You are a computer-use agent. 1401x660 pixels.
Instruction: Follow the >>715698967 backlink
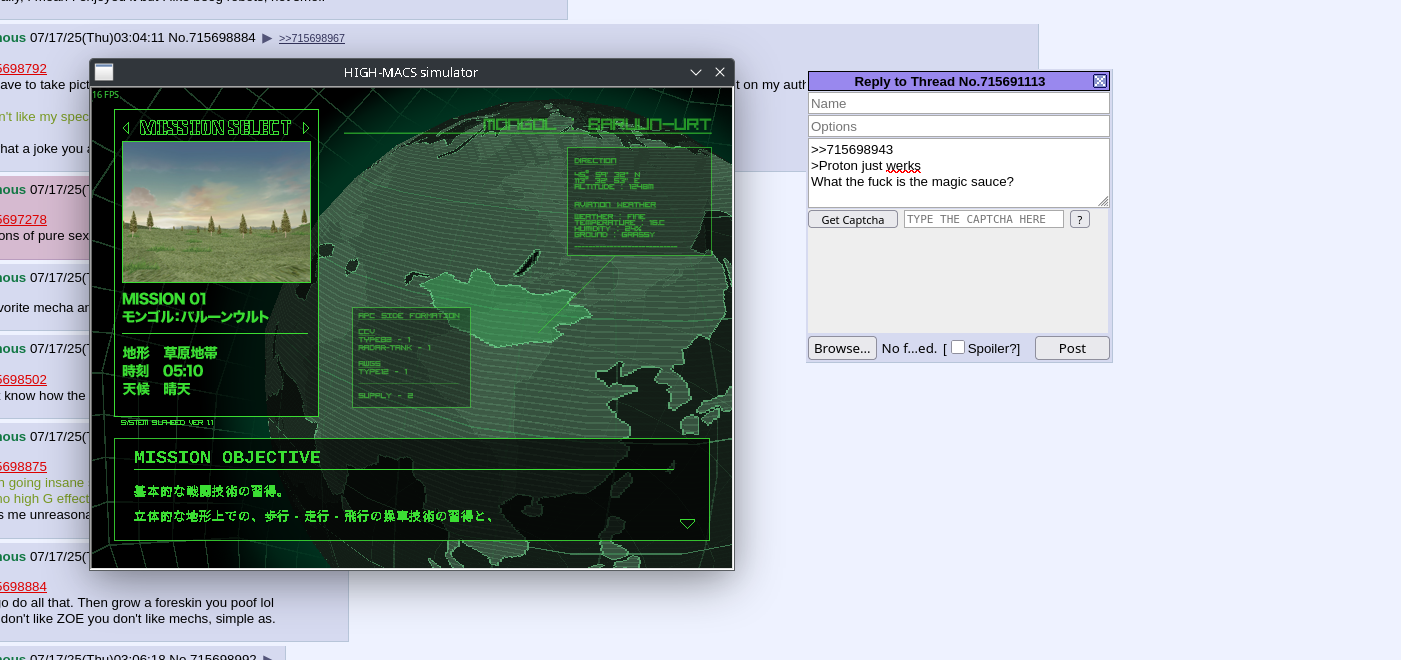coord(312,38)
